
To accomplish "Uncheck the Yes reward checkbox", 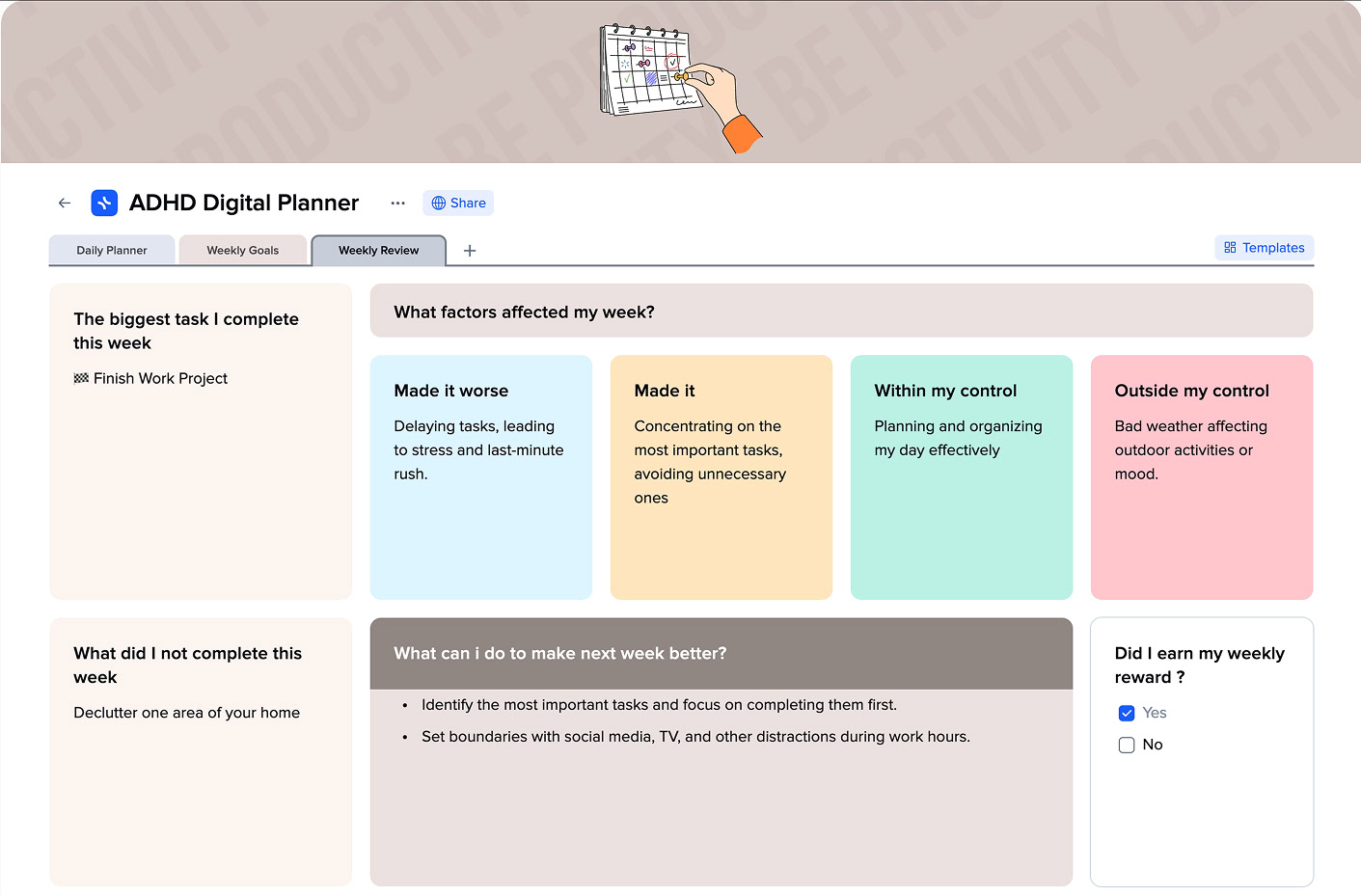I will tap(1127, 713).
